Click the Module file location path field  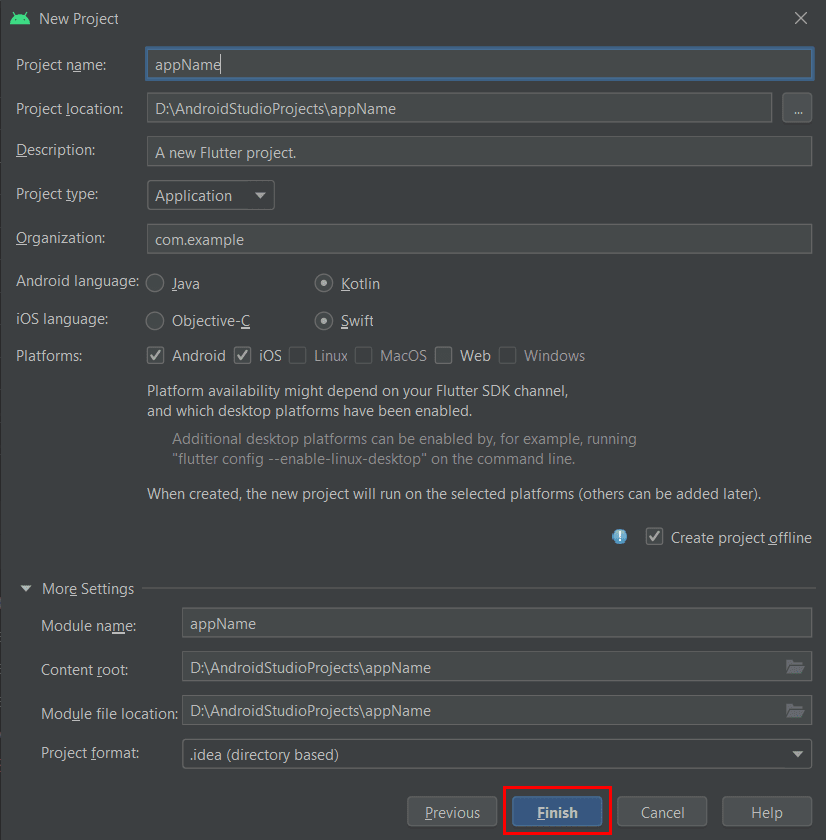point(497,710)
